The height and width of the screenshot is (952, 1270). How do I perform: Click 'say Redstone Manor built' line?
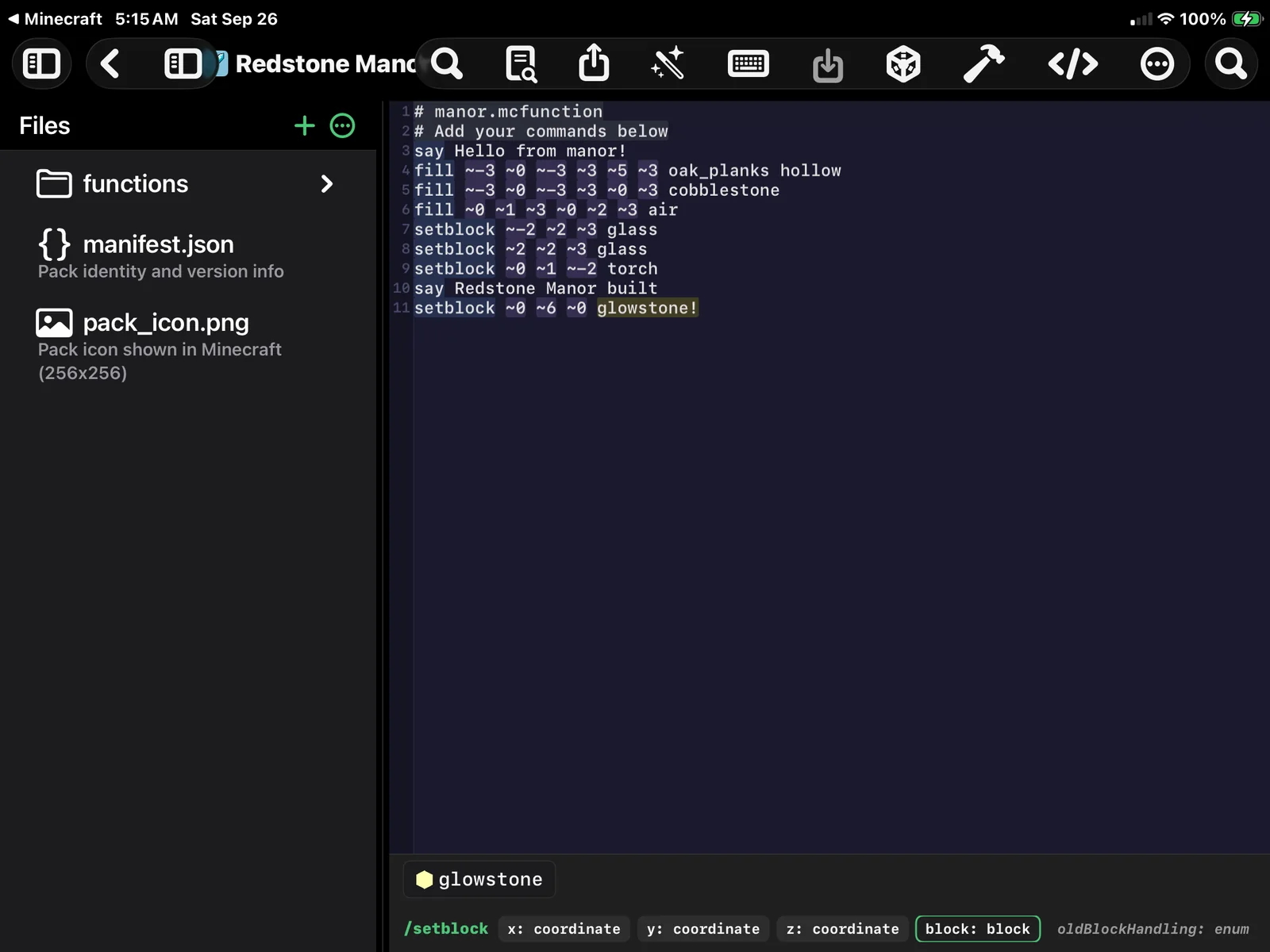(x=536, y=288)
